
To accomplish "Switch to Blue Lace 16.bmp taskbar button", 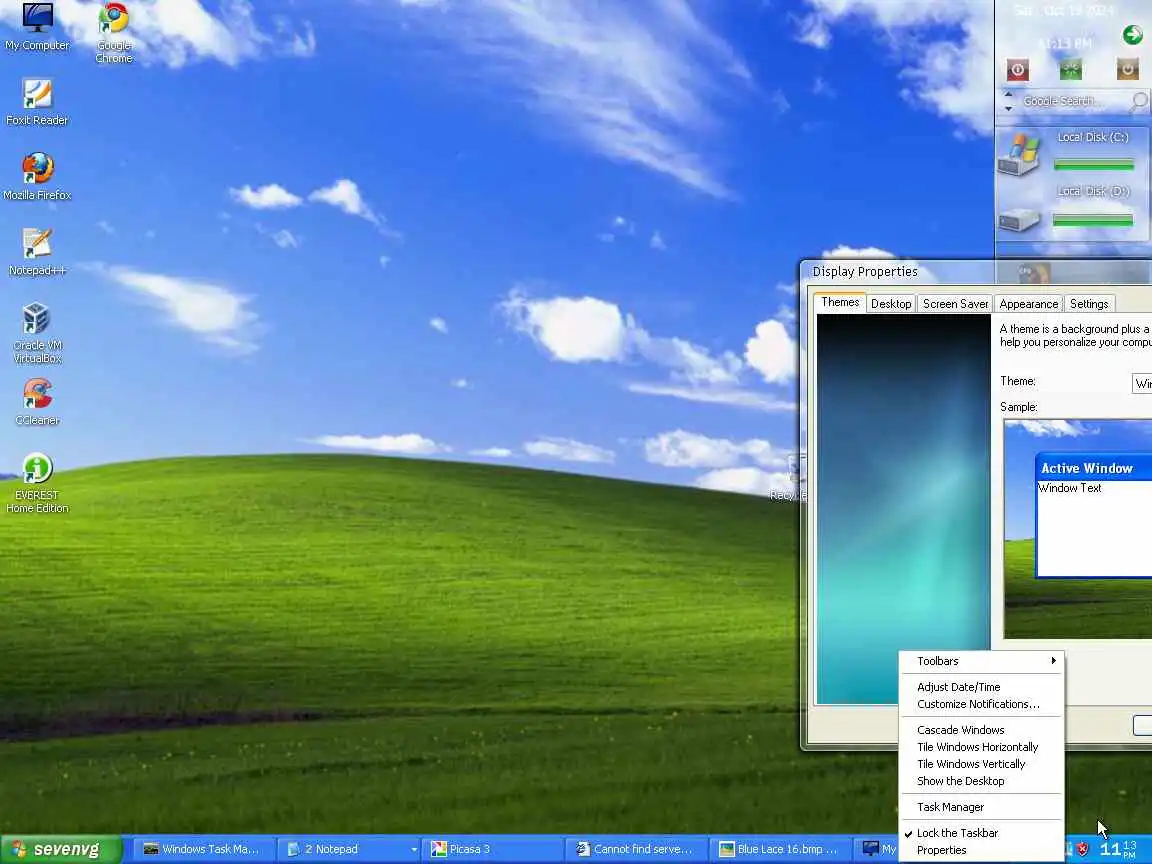I will [780, 849].
